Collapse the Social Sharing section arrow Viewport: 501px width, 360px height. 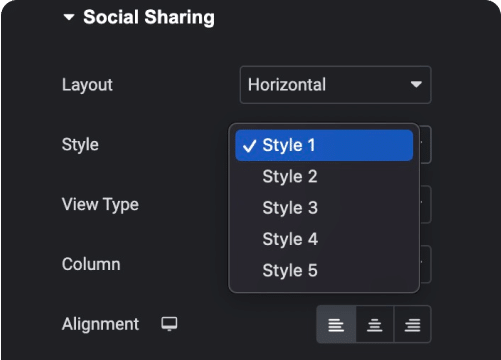pyautogui.click(x=69, y=17)
